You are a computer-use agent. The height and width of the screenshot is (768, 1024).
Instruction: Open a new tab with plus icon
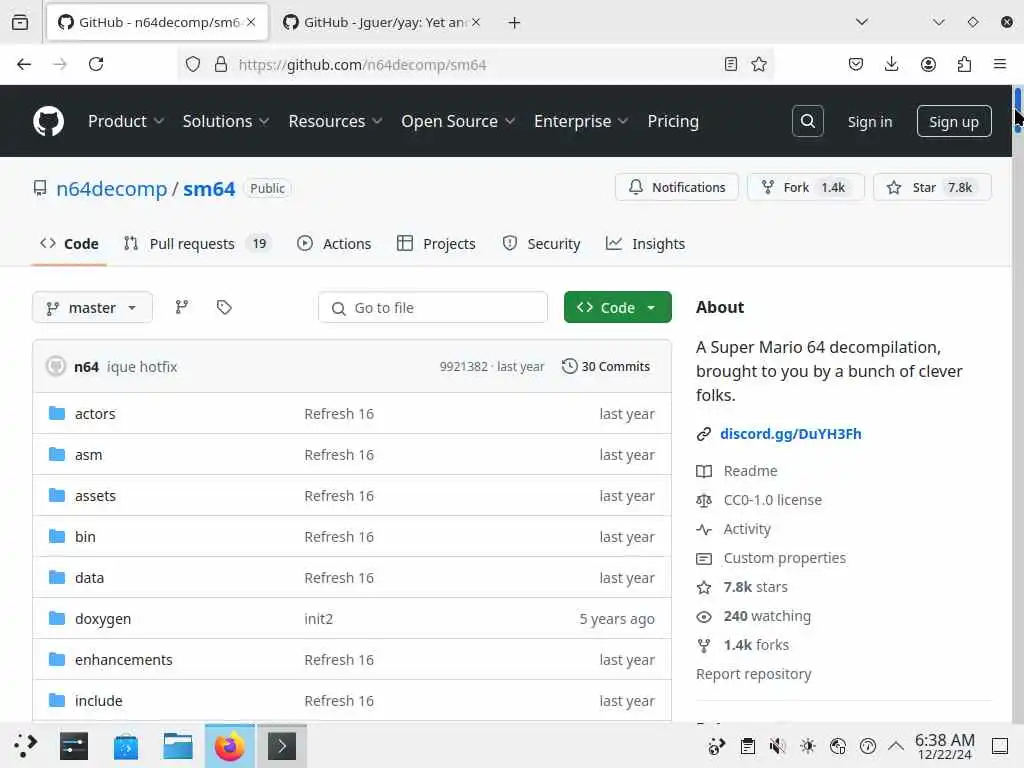tap(515, 23)
